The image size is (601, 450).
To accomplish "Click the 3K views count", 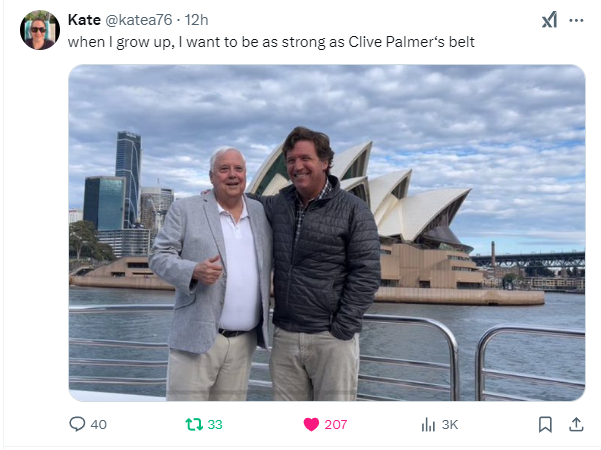I will coord(450,424).
